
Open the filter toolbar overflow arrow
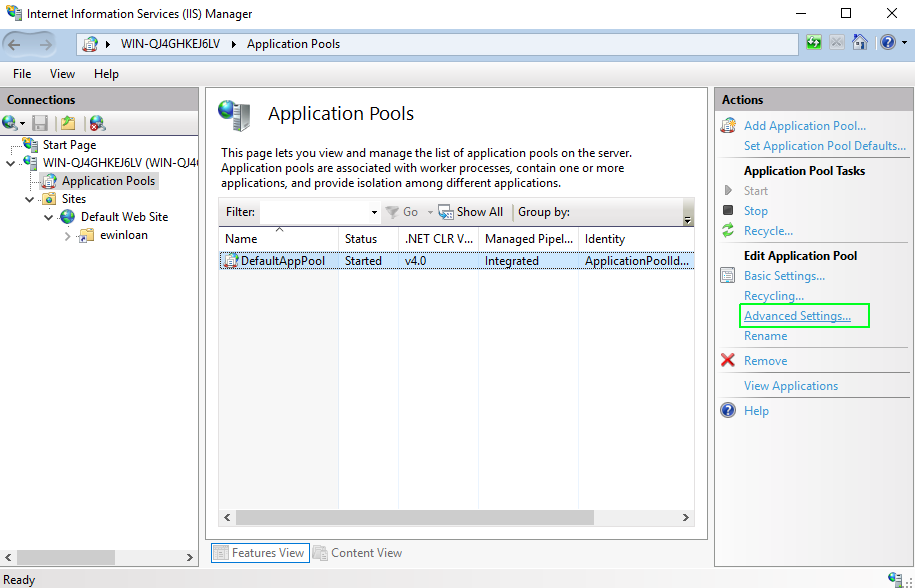click(x=687, y=219)
